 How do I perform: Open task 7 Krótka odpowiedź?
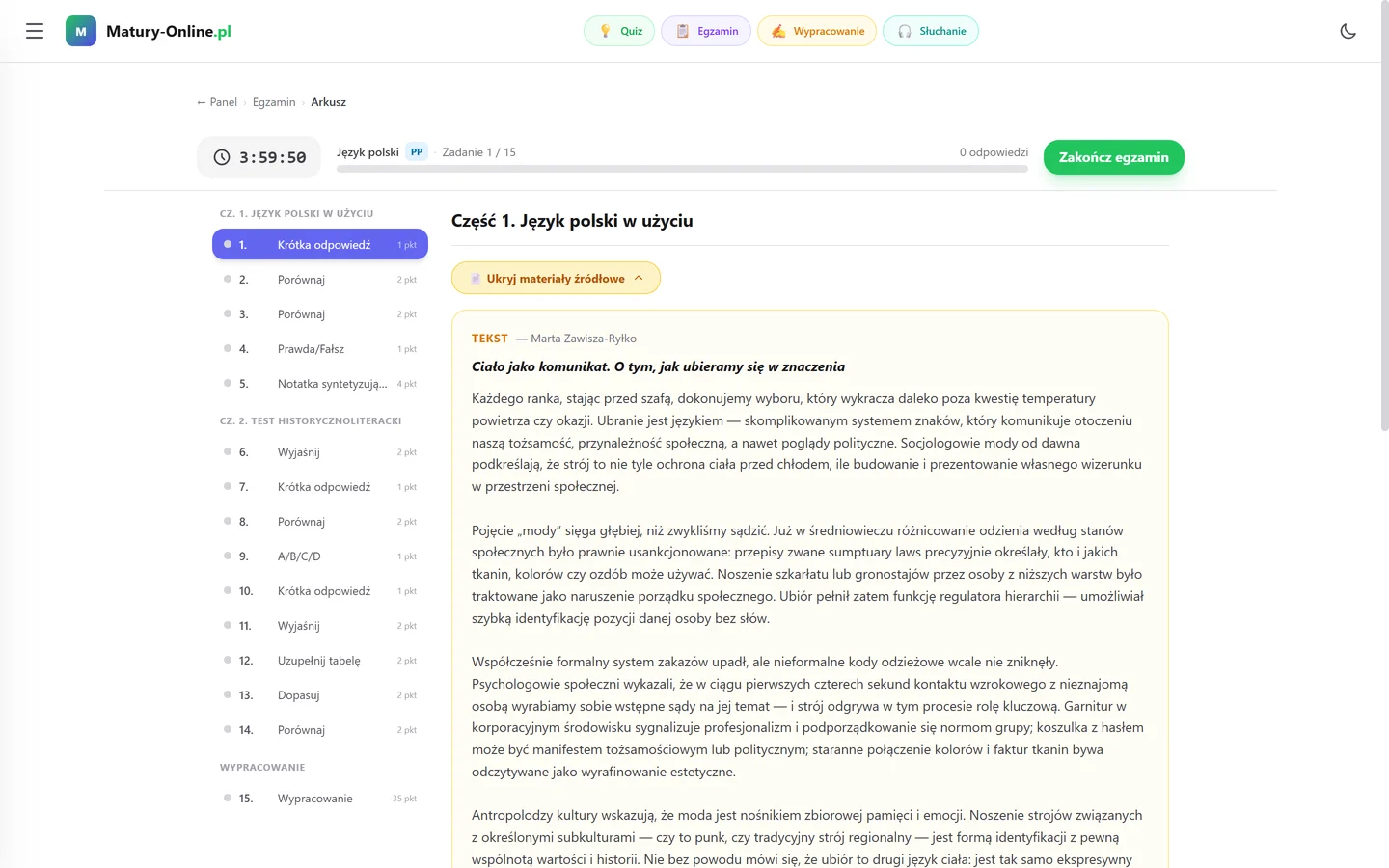coord(320,487)
